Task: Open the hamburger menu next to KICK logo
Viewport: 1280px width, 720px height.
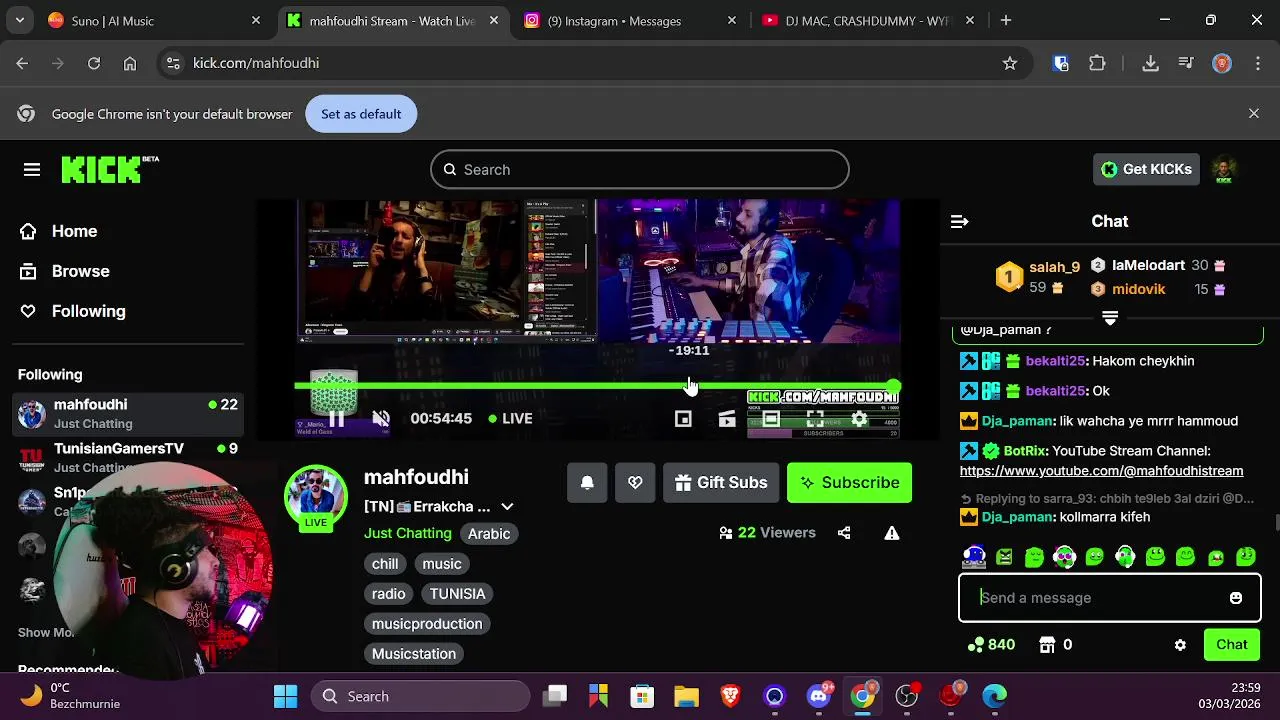Action: [x=32, y=170]
